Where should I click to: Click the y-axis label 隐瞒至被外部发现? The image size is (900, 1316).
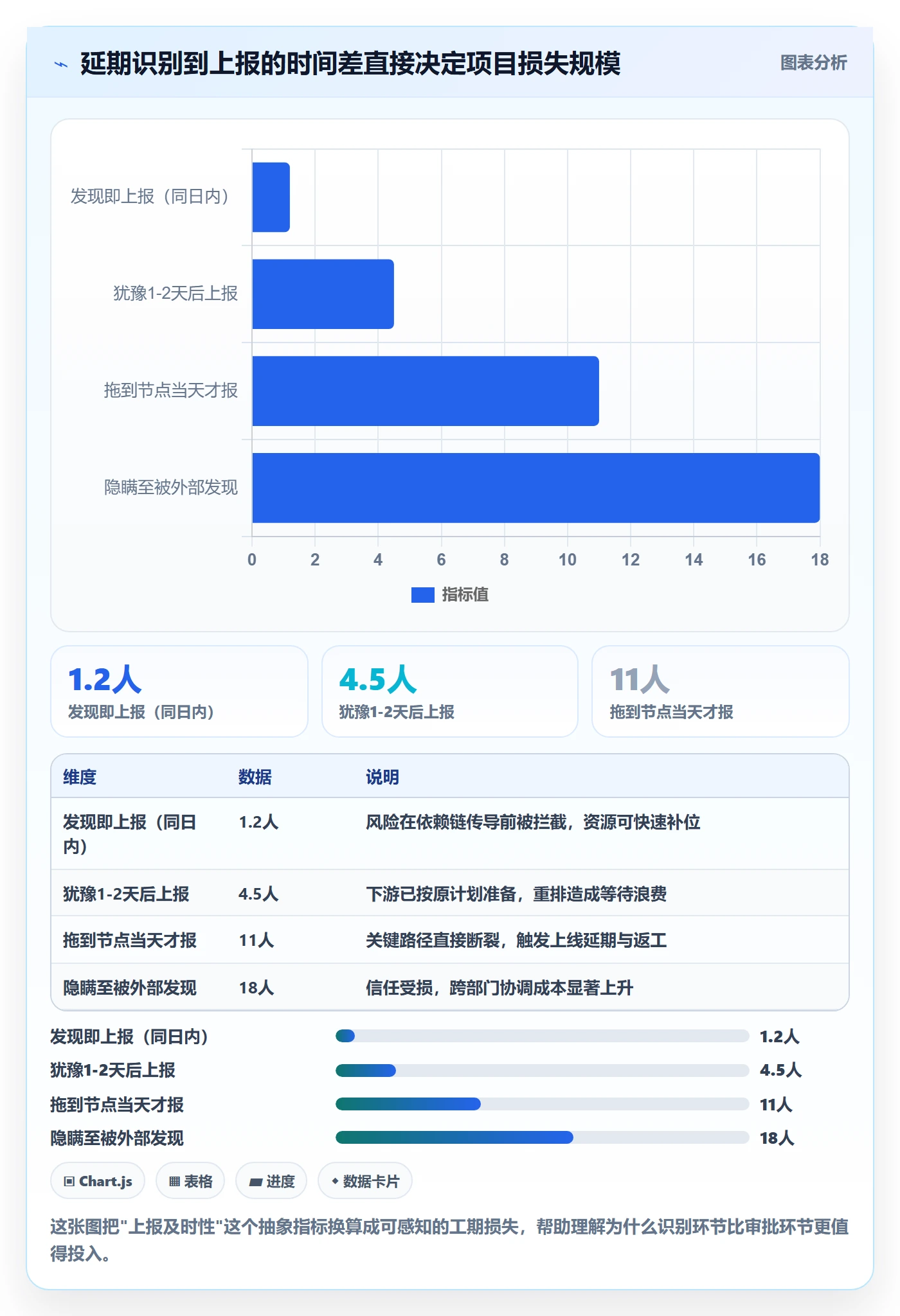171,488
